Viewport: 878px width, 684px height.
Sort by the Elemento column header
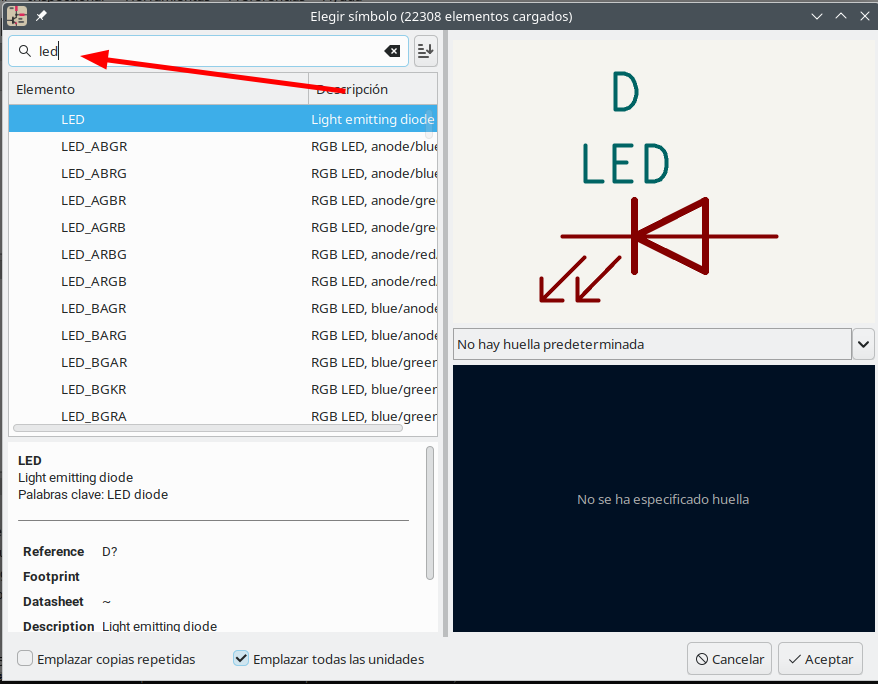pyautogui.click(x=158, y=89)
